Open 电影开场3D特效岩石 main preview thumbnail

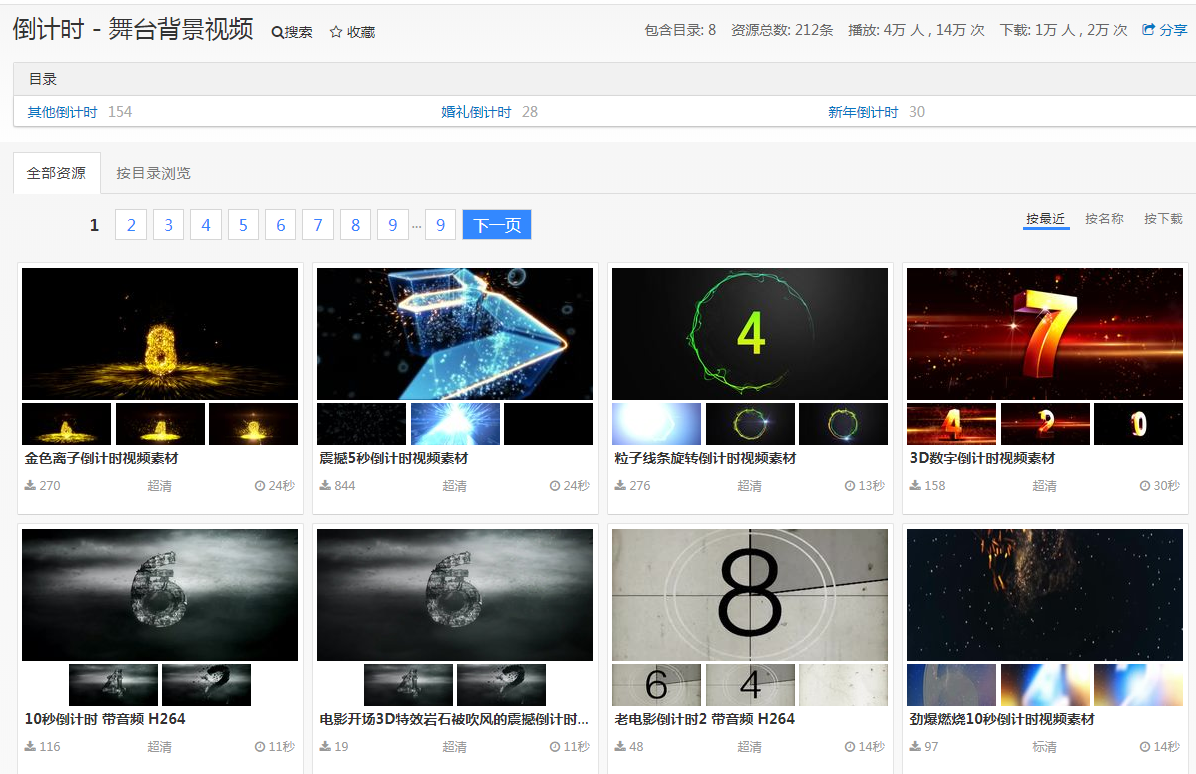pyautogui.click(x=455, y=595)
